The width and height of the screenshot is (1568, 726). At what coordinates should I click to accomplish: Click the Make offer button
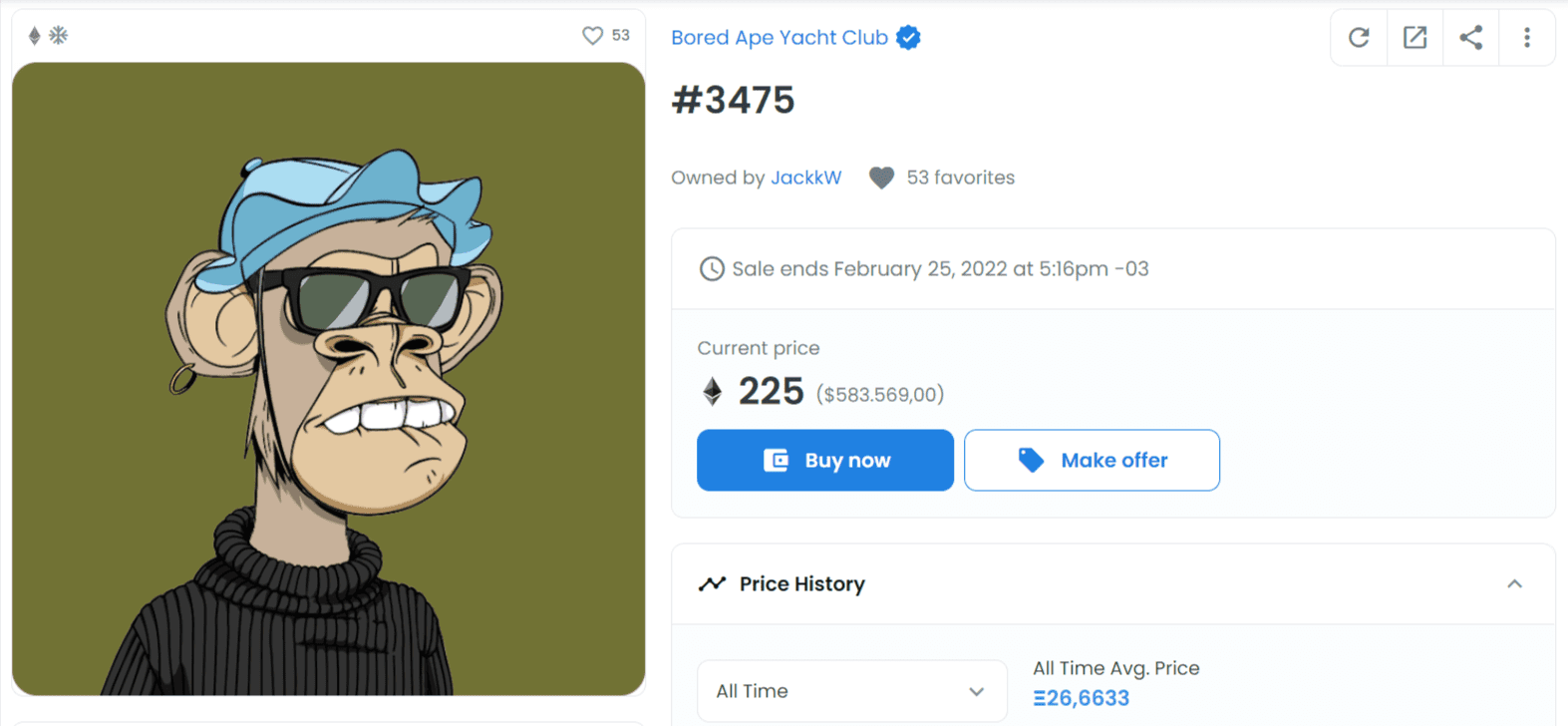click(1091, 460)
